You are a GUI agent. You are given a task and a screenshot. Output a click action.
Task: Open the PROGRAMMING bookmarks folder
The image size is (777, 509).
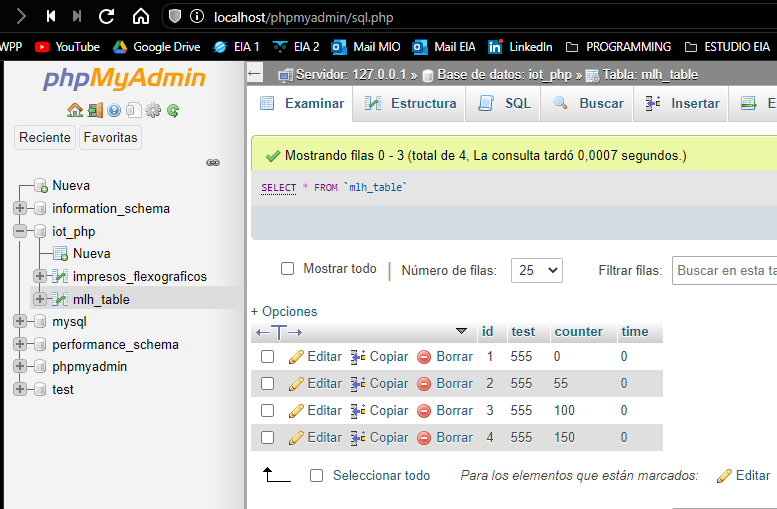[x=618, y=47]
